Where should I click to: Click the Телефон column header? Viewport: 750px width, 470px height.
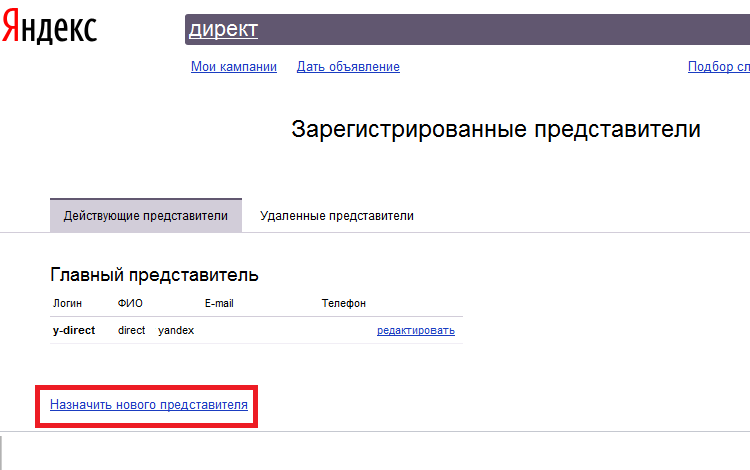point(343,303)
